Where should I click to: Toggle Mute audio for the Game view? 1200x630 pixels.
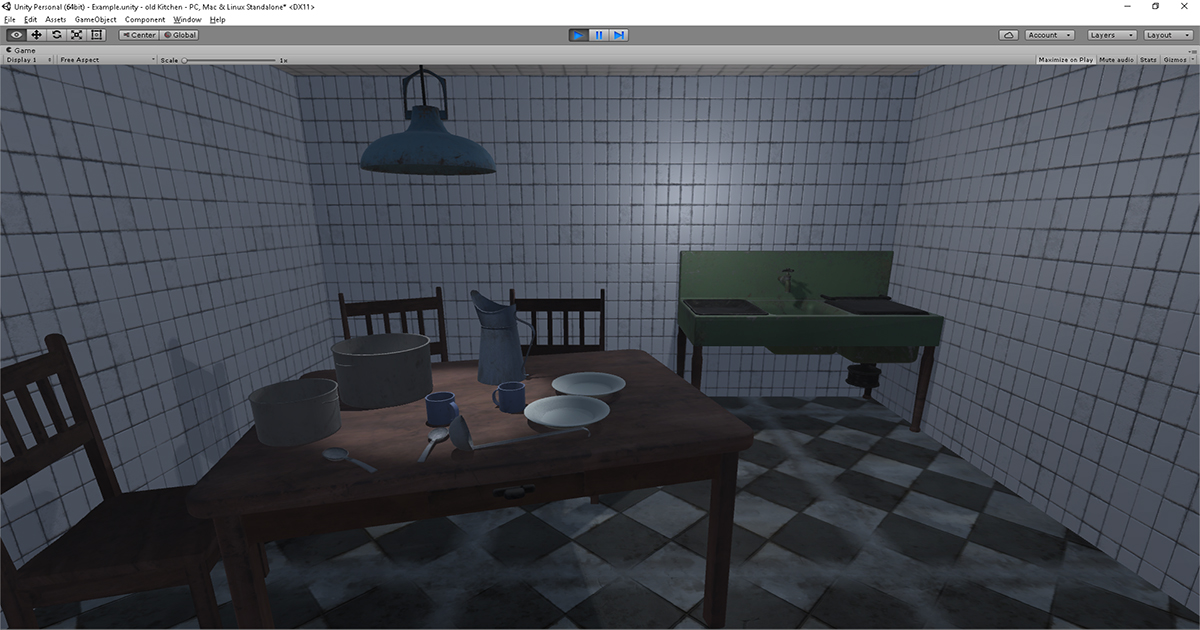pos(1117,59)
